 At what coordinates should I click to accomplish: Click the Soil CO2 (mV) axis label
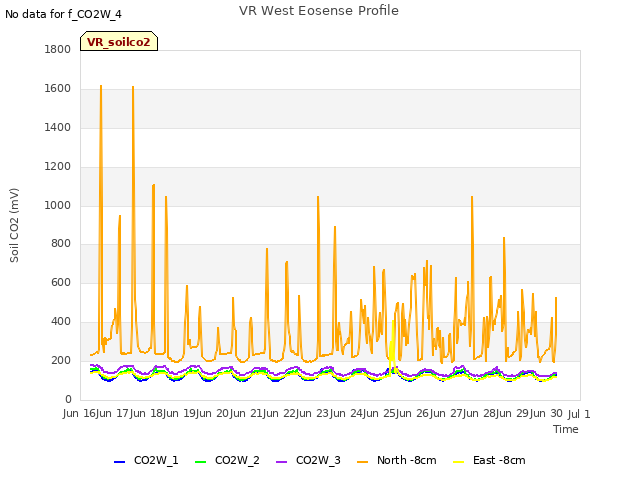(14, 225)
